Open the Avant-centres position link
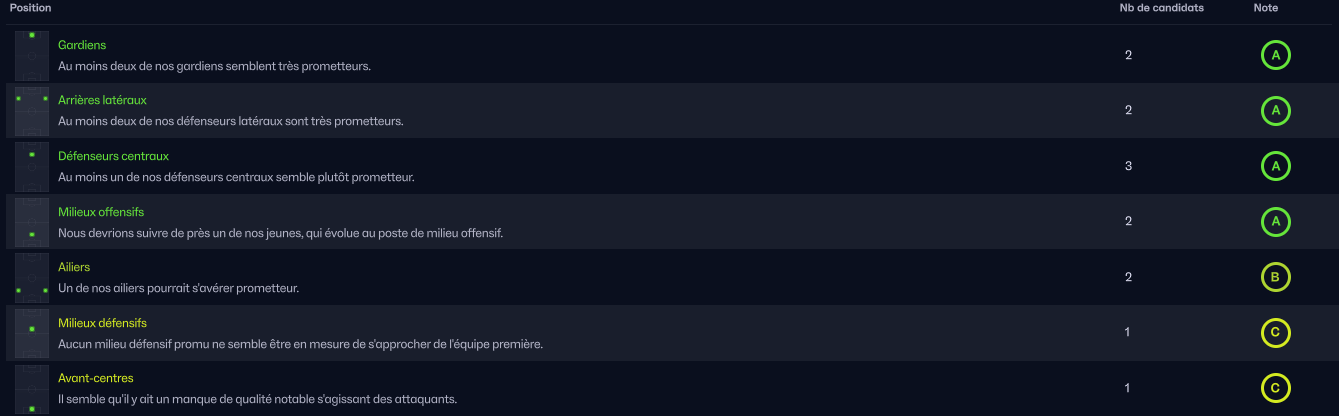The image size is (1339, 416). pyautogui.click(x=96, y=378)
